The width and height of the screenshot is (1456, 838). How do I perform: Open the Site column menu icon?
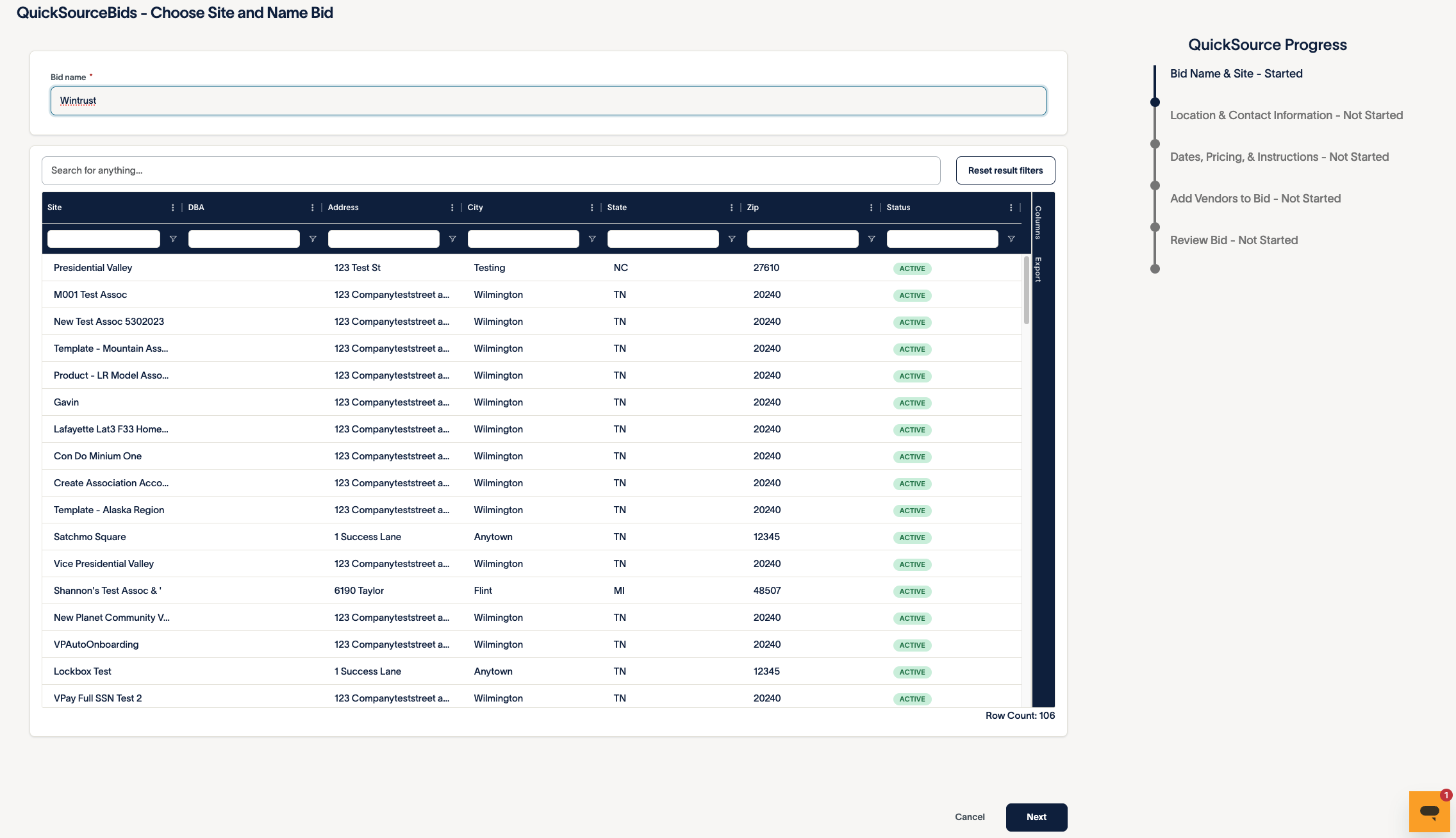tap(172, 208)
